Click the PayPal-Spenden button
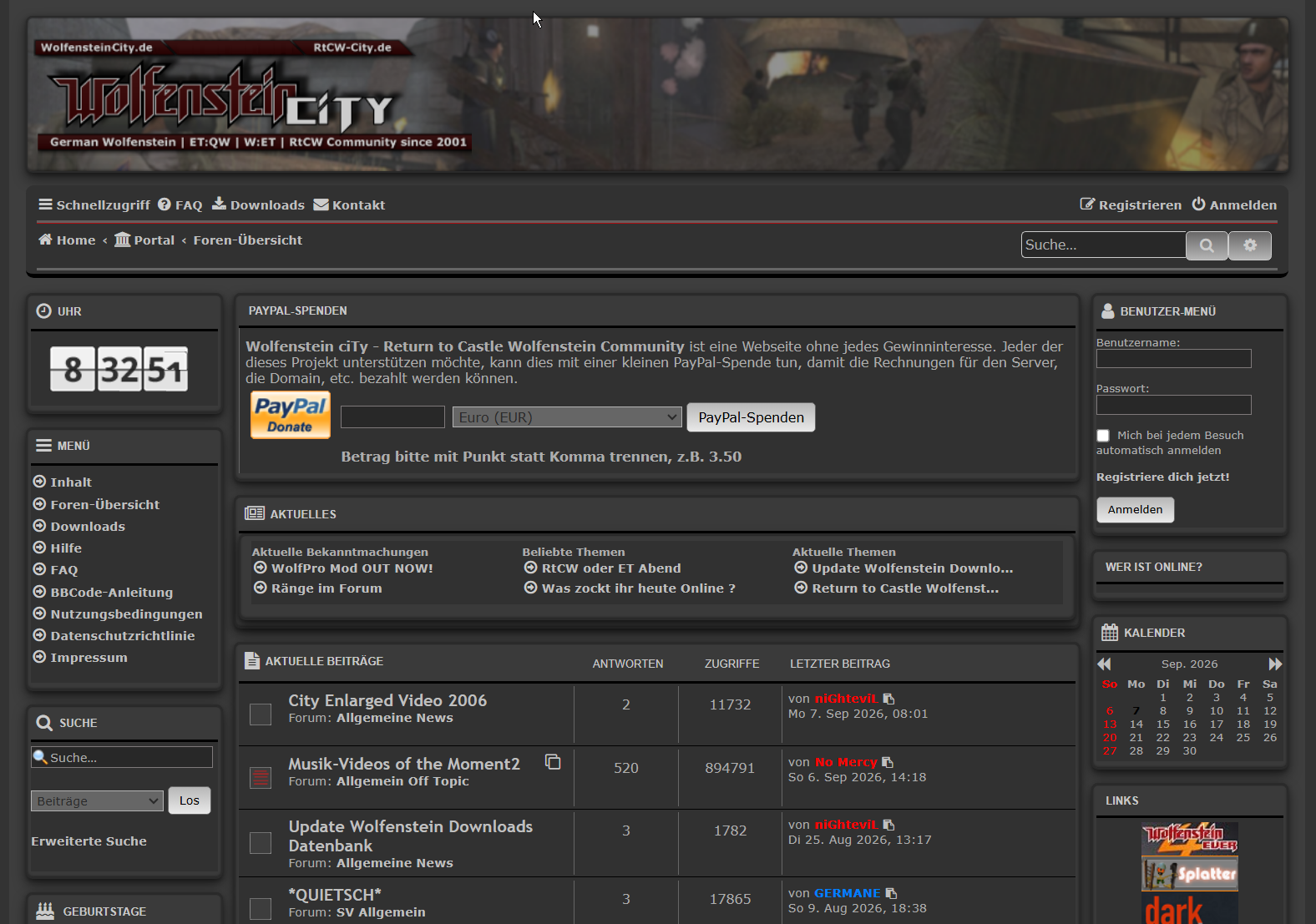Image resolution: width=1316 pixels, height=924 pixels. pos(751,417)
